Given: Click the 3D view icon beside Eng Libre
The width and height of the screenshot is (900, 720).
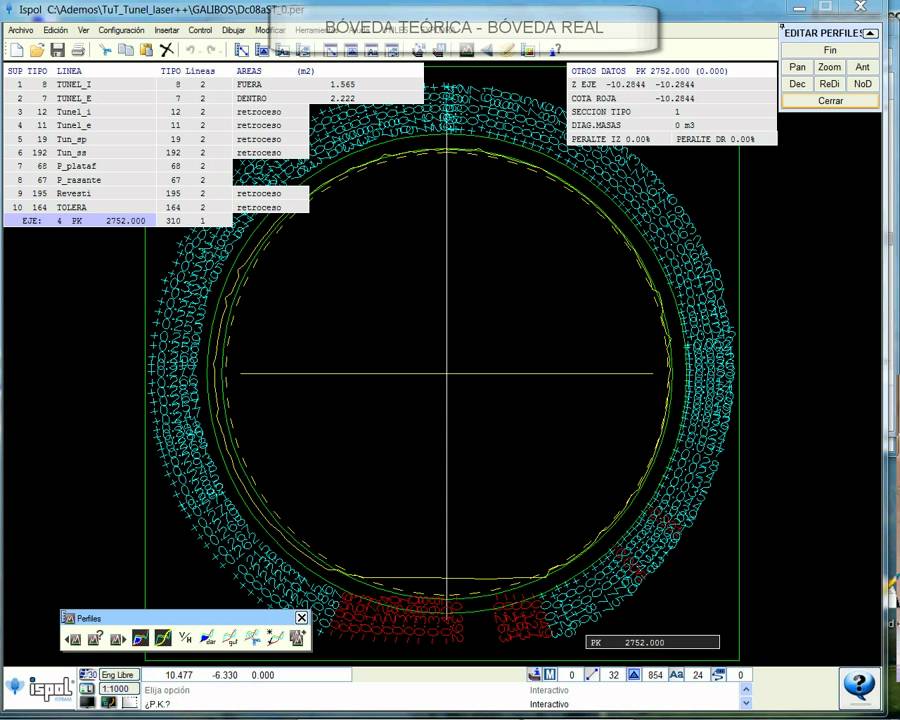Looking at the screenshot, I should click(88, 675).
